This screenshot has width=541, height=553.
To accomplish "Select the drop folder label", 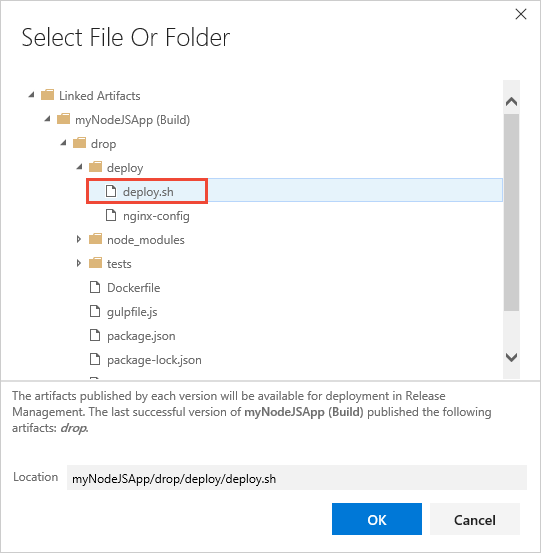I will [103, 144].
